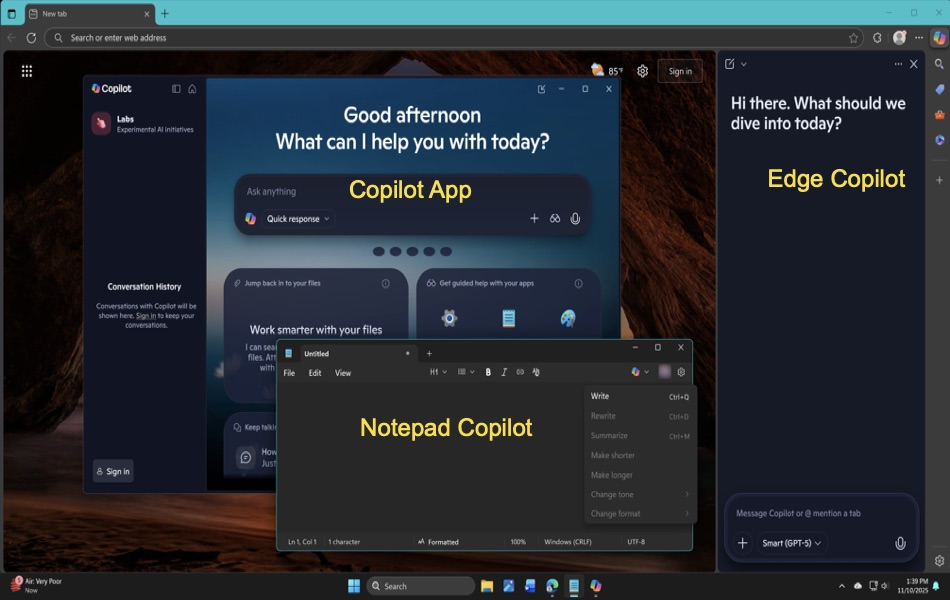Open File Explorer from taskbar

point(487,586)
